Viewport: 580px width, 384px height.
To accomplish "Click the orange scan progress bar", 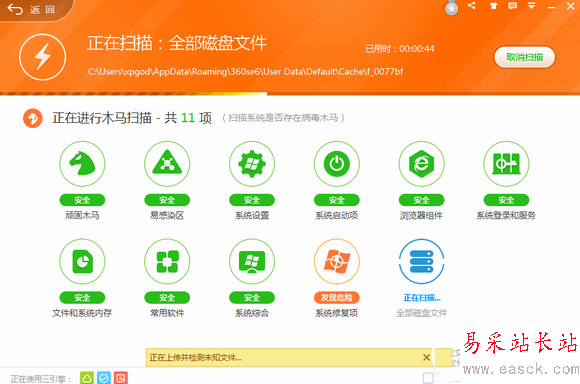I will [x=133, y=94].
